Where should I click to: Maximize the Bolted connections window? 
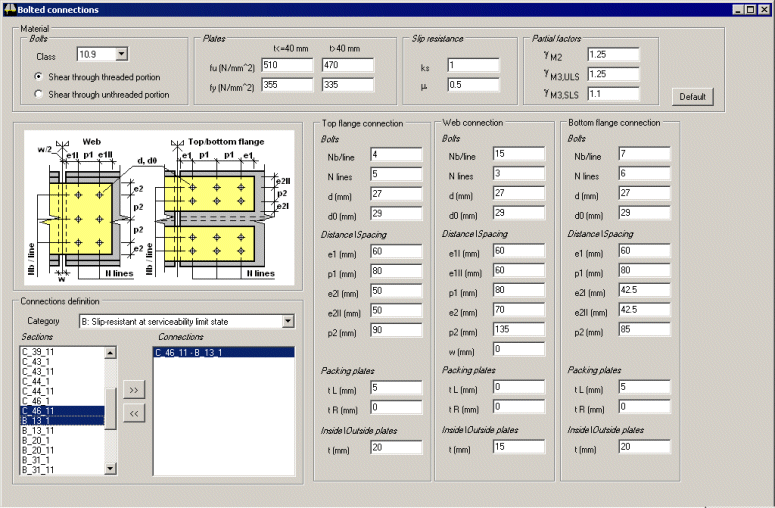pos(749,9)
